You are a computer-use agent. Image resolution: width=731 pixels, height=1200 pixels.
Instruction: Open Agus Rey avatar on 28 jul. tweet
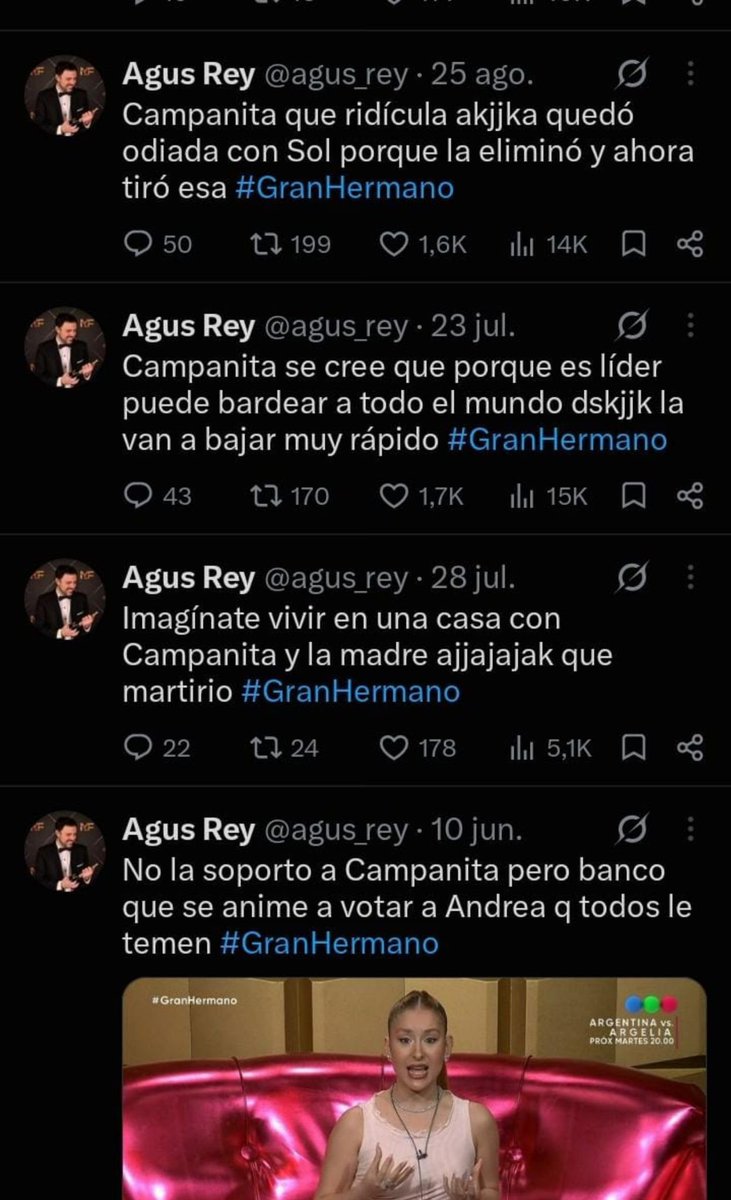65,599
